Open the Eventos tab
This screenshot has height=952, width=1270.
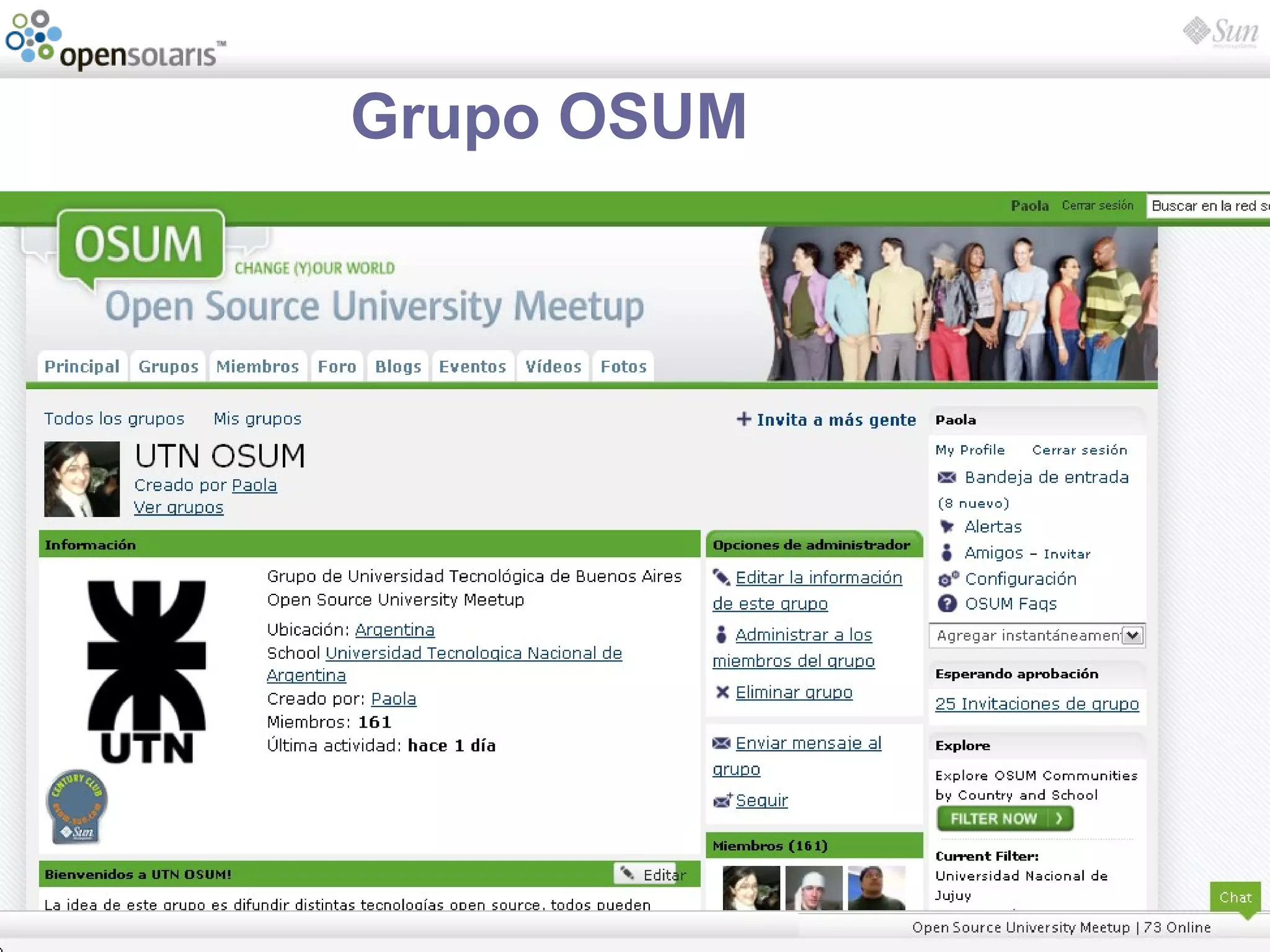[x=473, y=366]
